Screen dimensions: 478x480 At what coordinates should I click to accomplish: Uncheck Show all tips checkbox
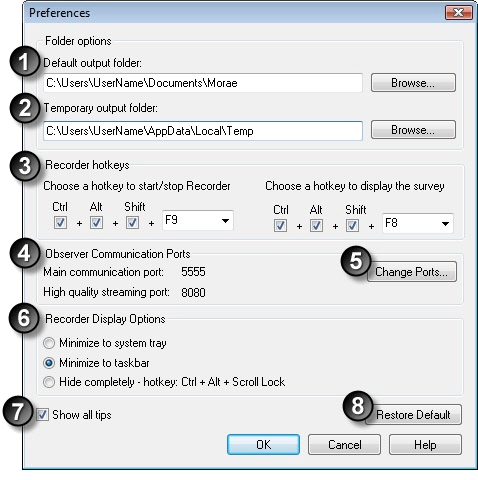pos(42,415)
